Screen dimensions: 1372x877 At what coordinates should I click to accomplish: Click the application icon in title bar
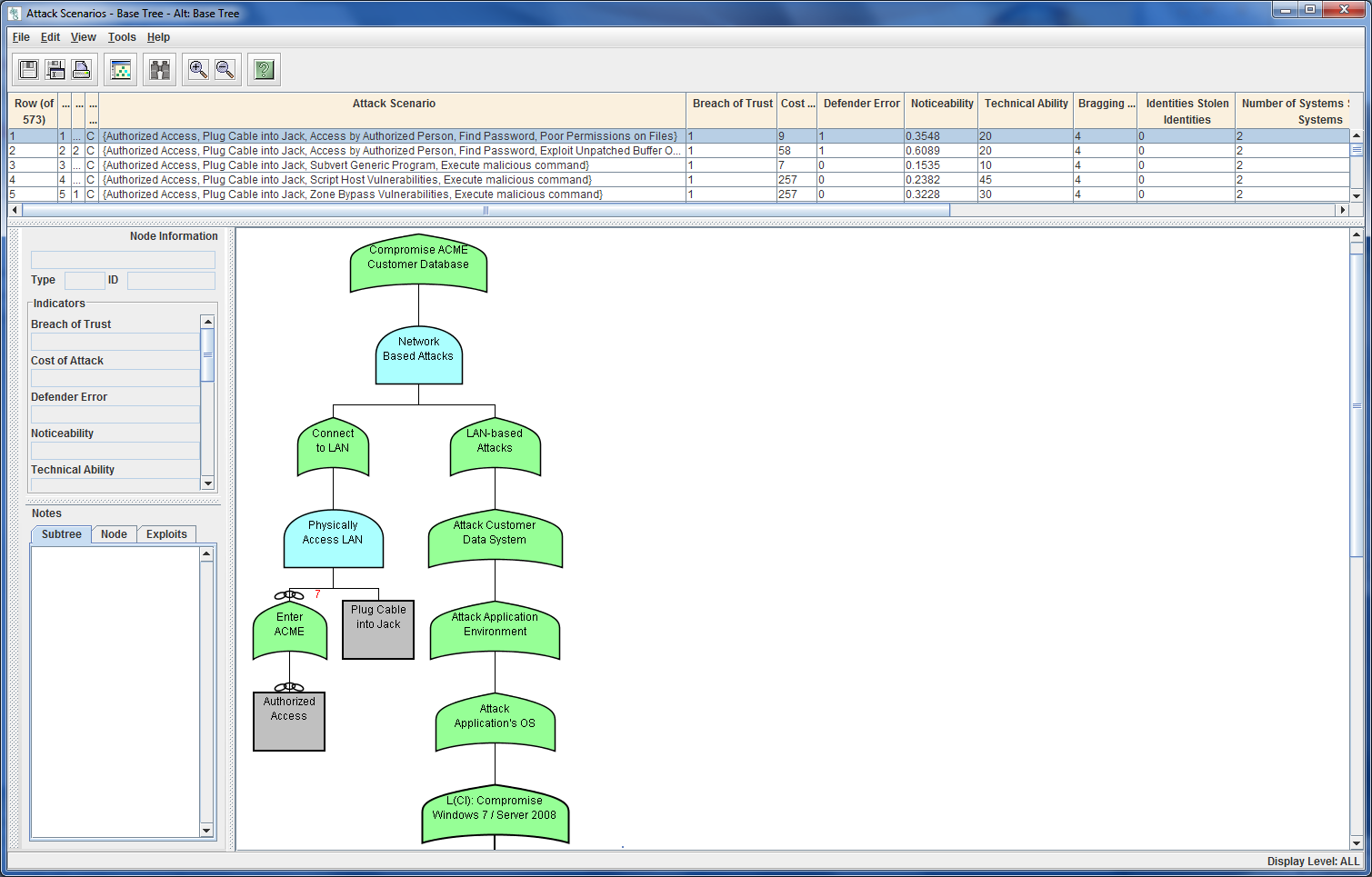click(x=15, y=14)
